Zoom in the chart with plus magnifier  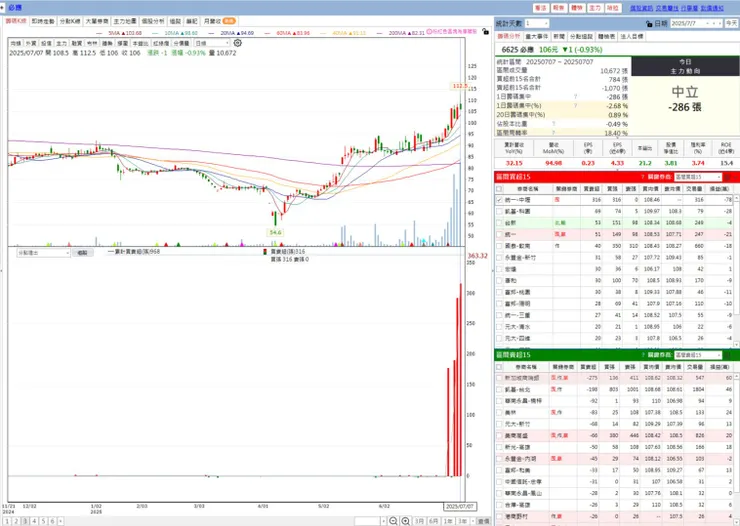point(405,521)
